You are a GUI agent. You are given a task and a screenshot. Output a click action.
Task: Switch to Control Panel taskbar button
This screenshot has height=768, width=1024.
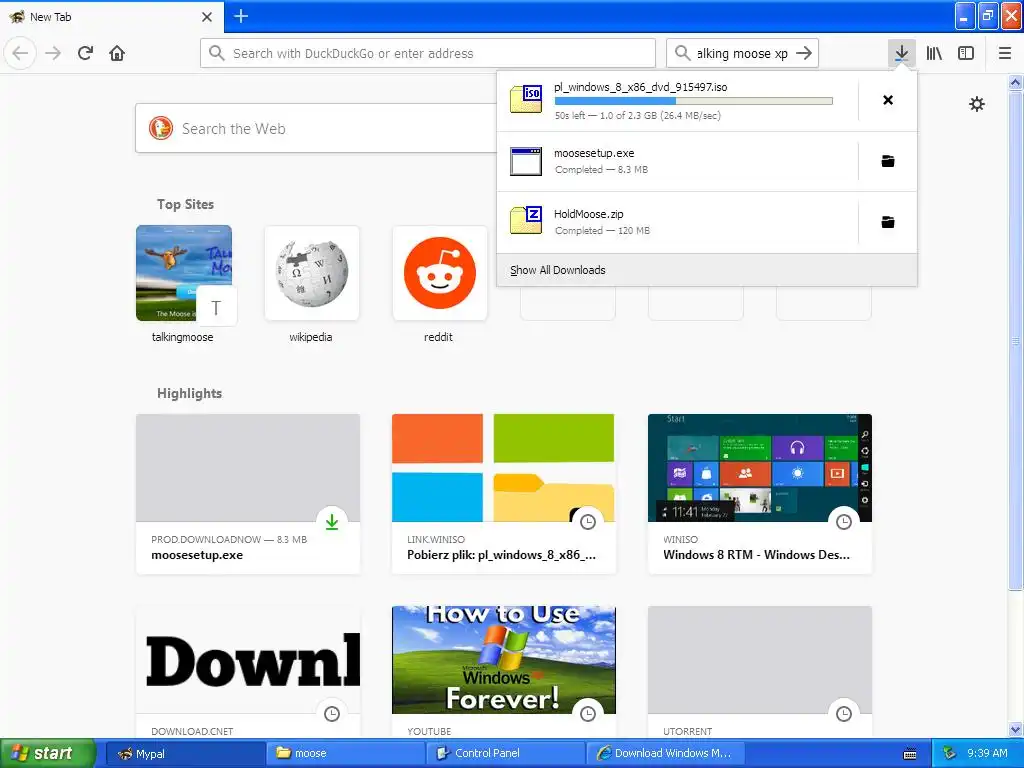[507, 753]
